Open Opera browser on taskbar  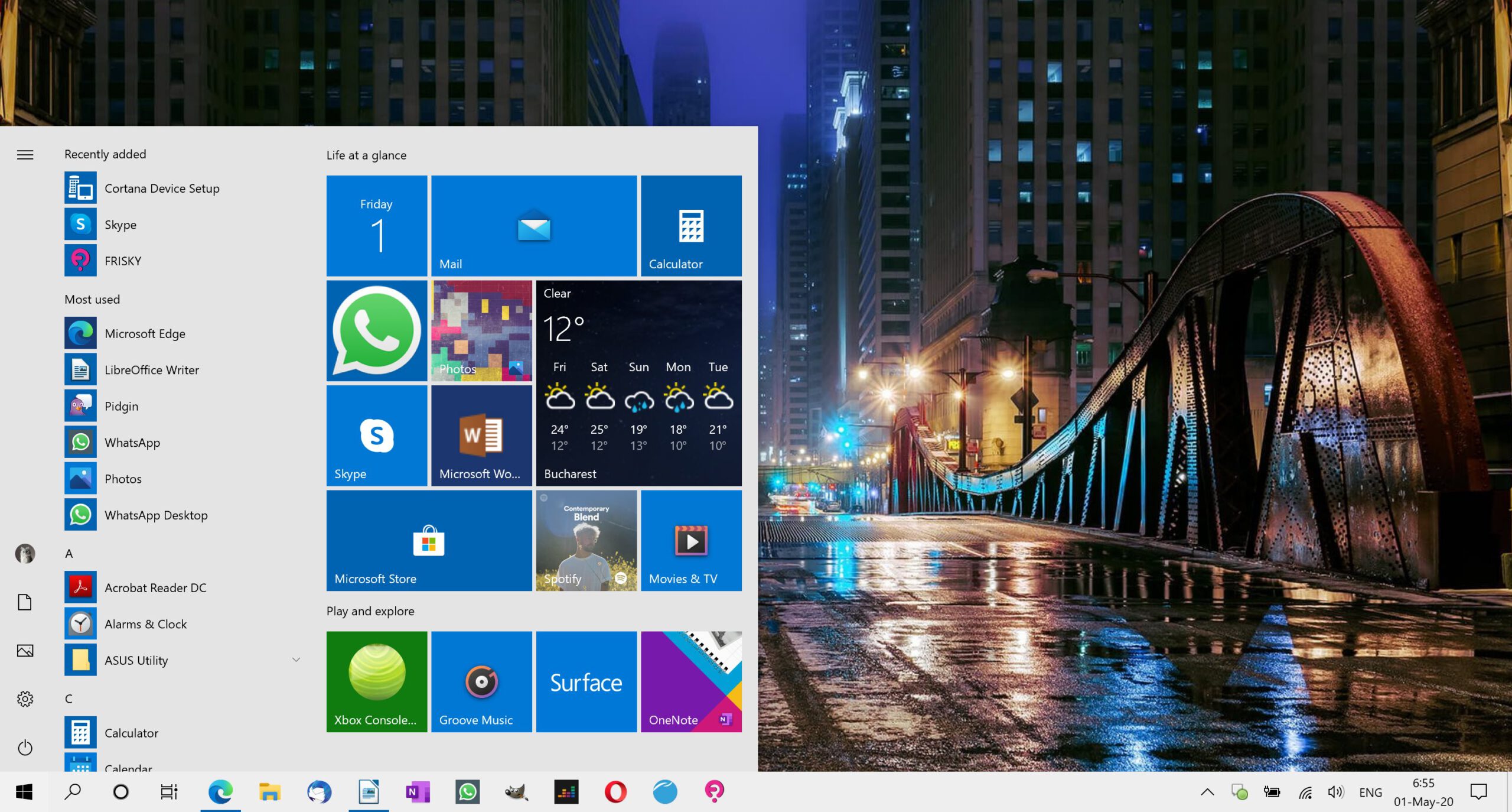coord(615,792)
